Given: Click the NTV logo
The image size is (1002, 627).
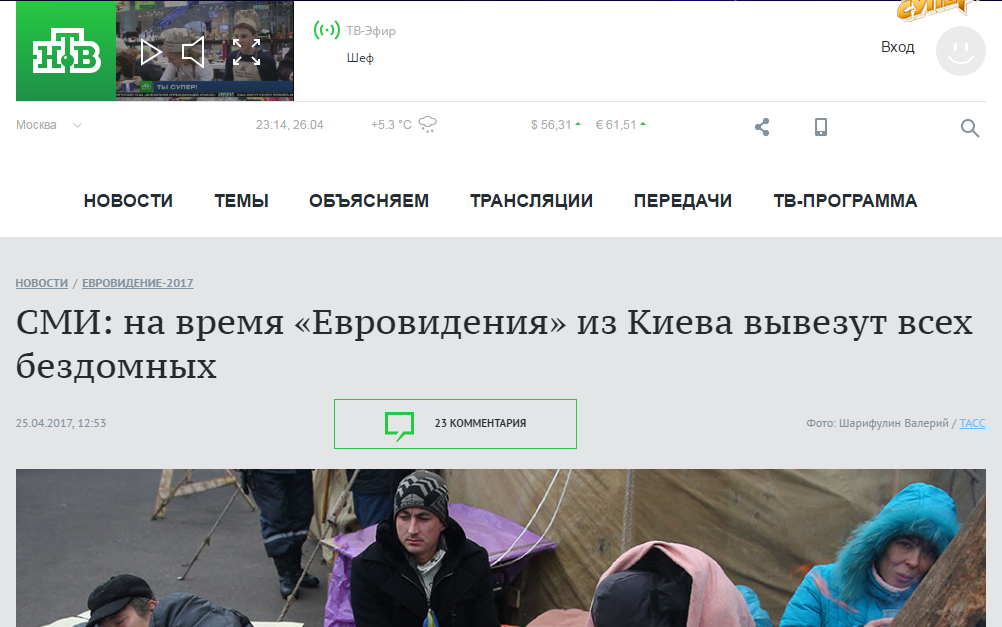Looking at the screenshot, I should click(66, 51).
